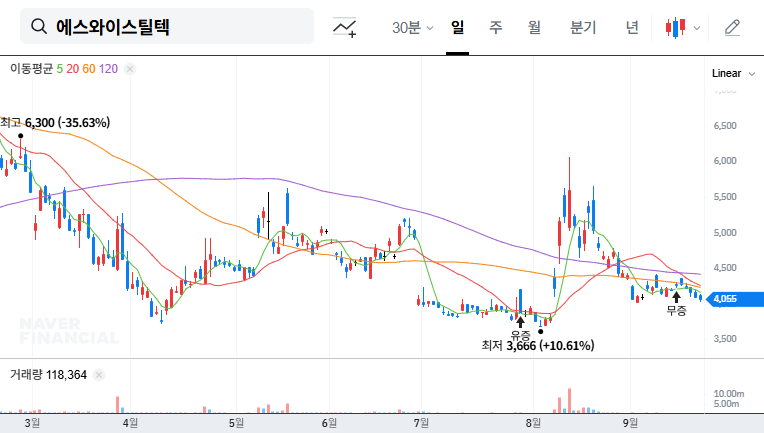Click the 20-day moving average label
Viewport: 764px width, 433px height.
coord(73,69)
